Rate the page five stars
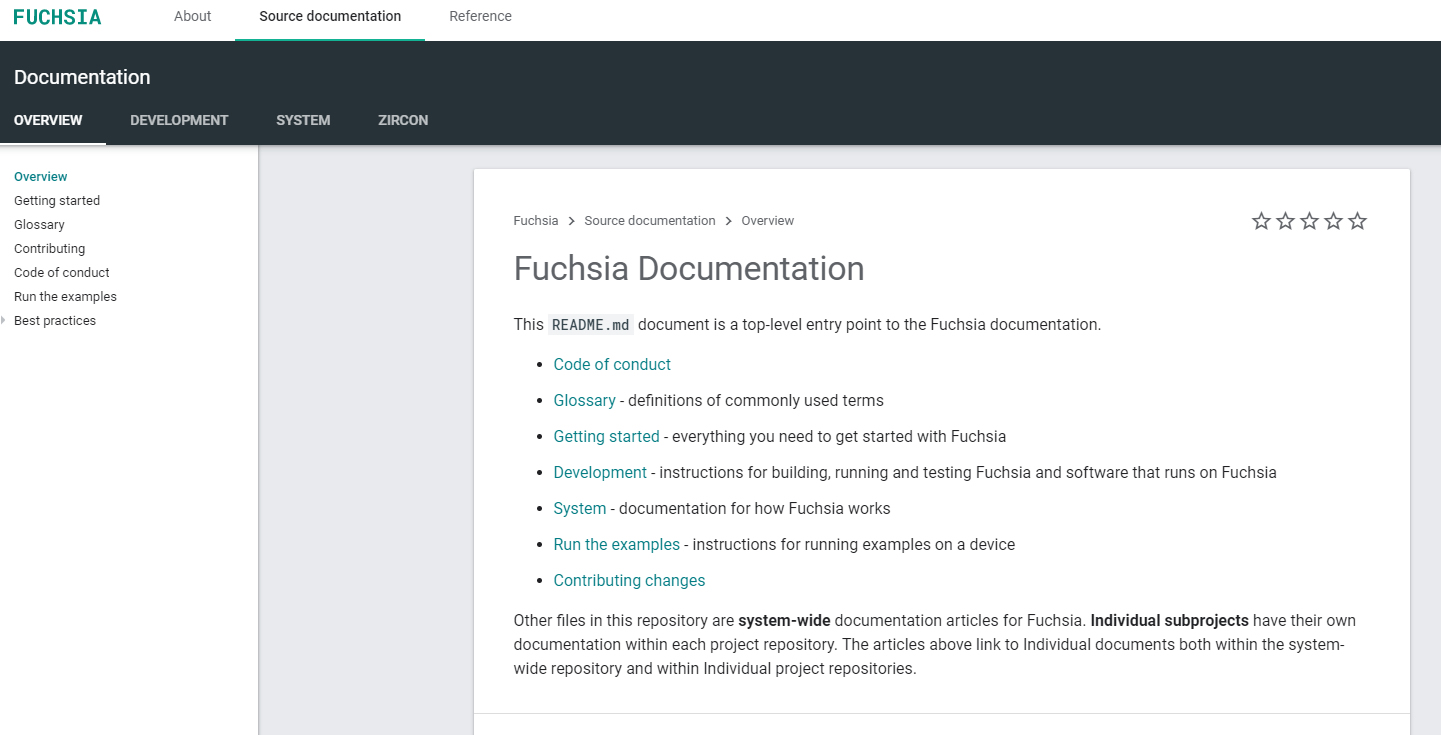Screen dimensions: 1441x735 (x=1357, y=221)
